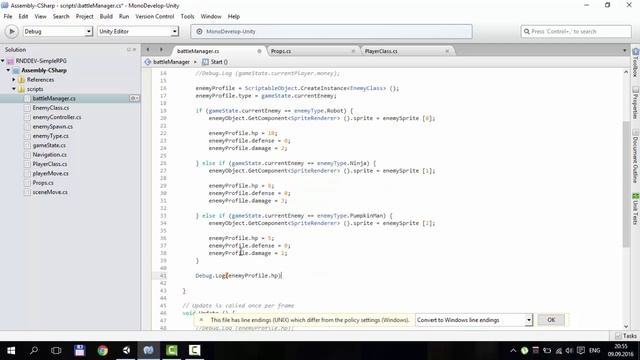Close the PlayerClass.cs tab

tap(447, 51)
